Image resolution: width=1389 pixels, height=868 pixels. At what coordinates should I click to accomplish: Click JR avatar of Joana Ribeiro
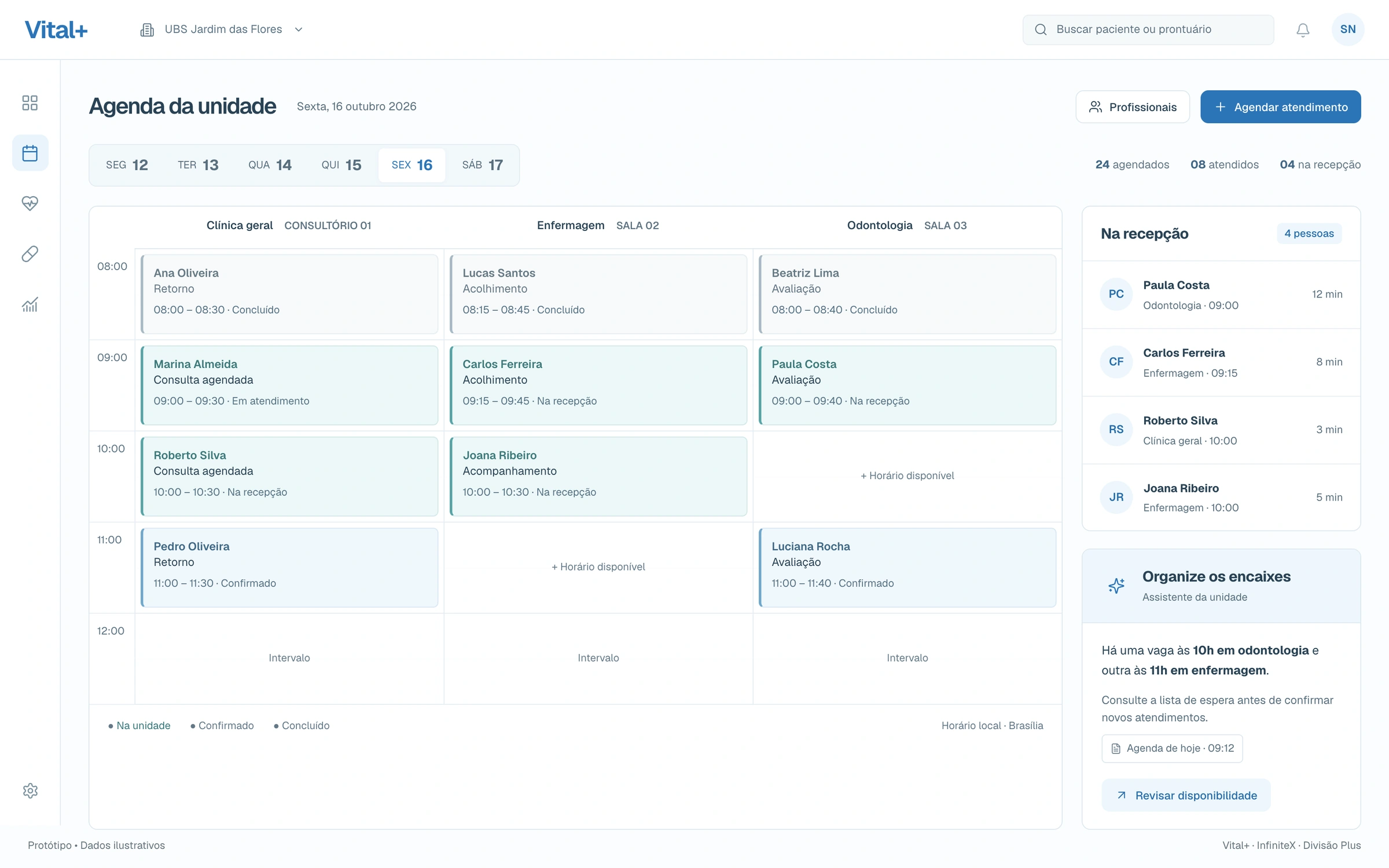coord(1116,497)
